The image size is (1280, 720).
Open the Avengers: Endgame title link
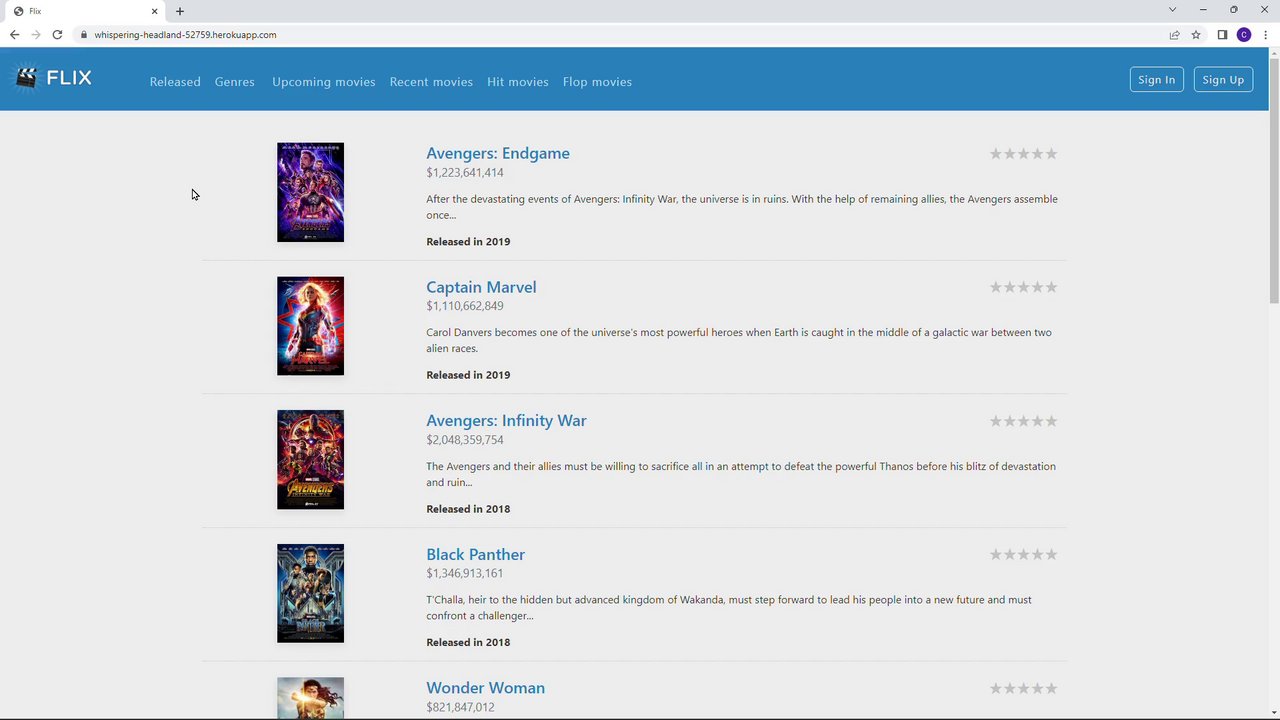point(498,153)
